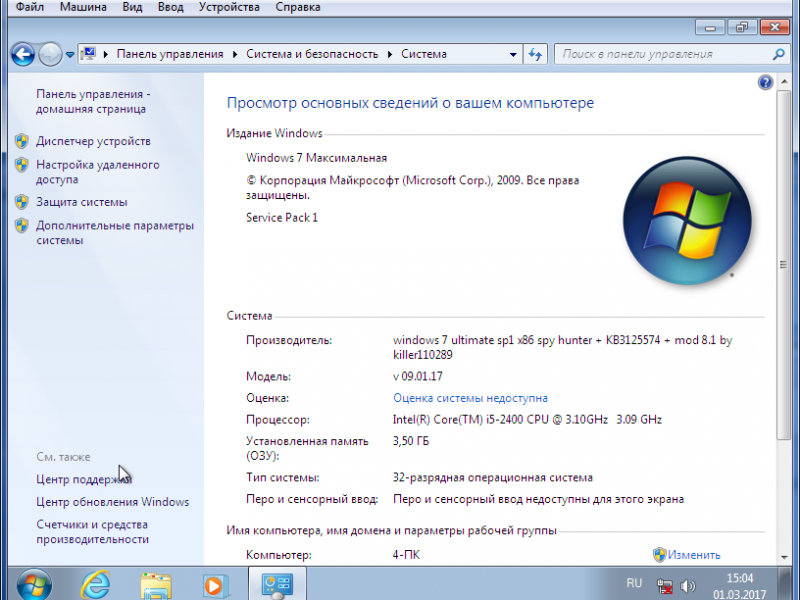Viewport: 800px width, 600px height.
Task: Click the vertical scrollbar thumb
Action: click(x=784, y=265)
